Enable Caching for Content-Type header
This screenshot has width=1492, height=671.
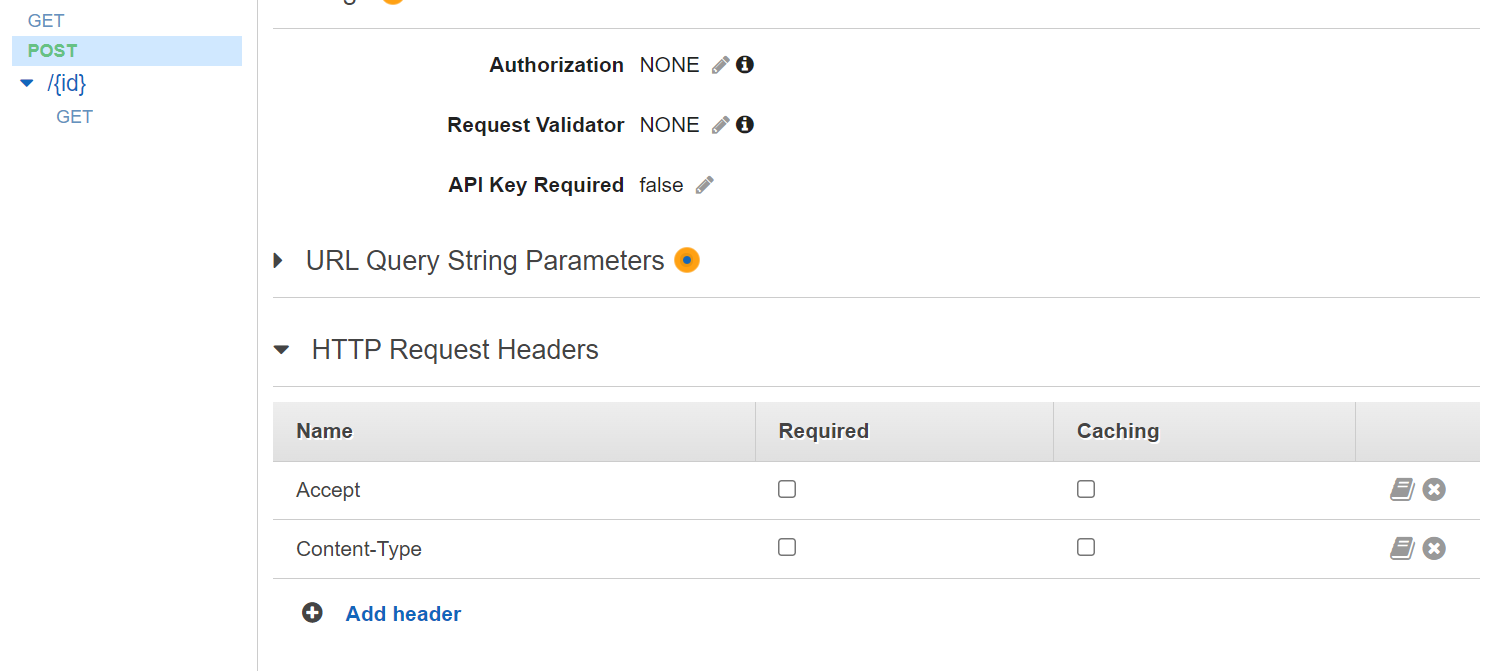pyautogui.click(x=1086, y=547)
